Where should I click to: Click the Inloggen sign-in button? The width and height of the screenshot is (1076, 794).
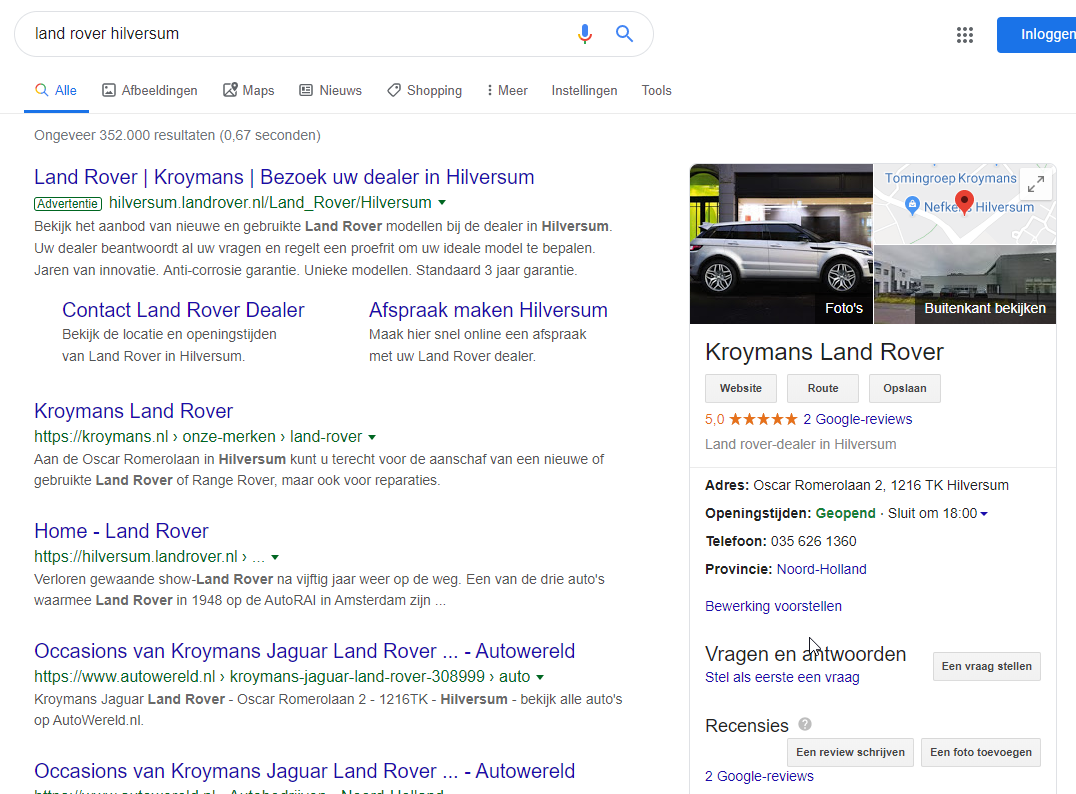[1040, 35]
